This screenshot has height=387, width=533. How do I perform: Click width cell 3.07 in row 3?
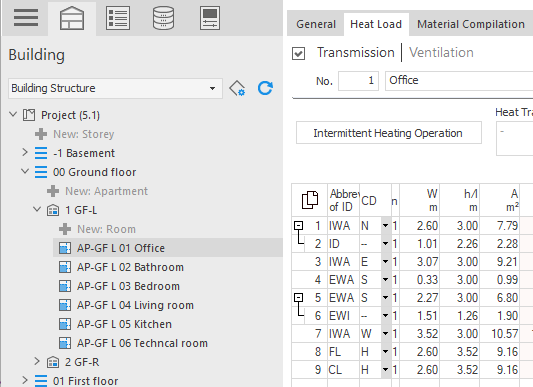click(420, 262)
